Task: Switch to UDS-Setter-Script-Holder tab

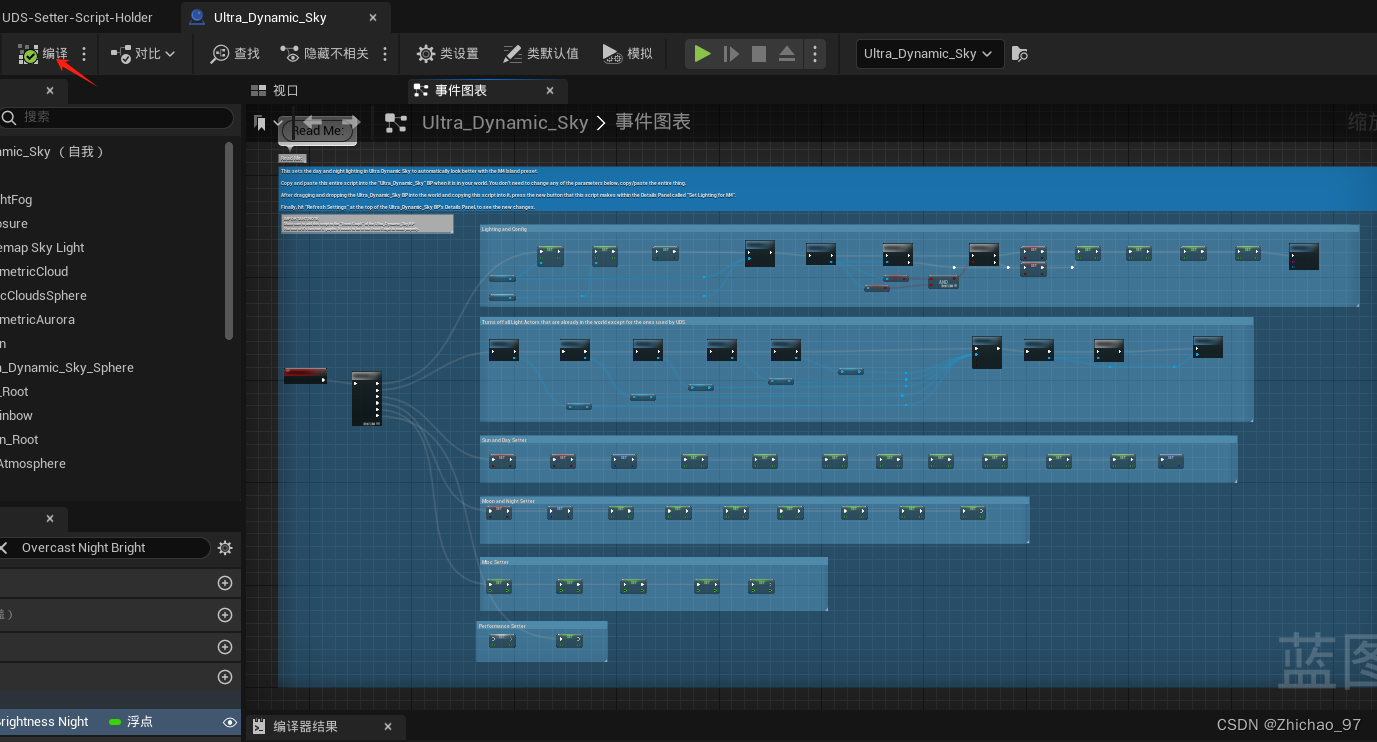Action: 77,17
